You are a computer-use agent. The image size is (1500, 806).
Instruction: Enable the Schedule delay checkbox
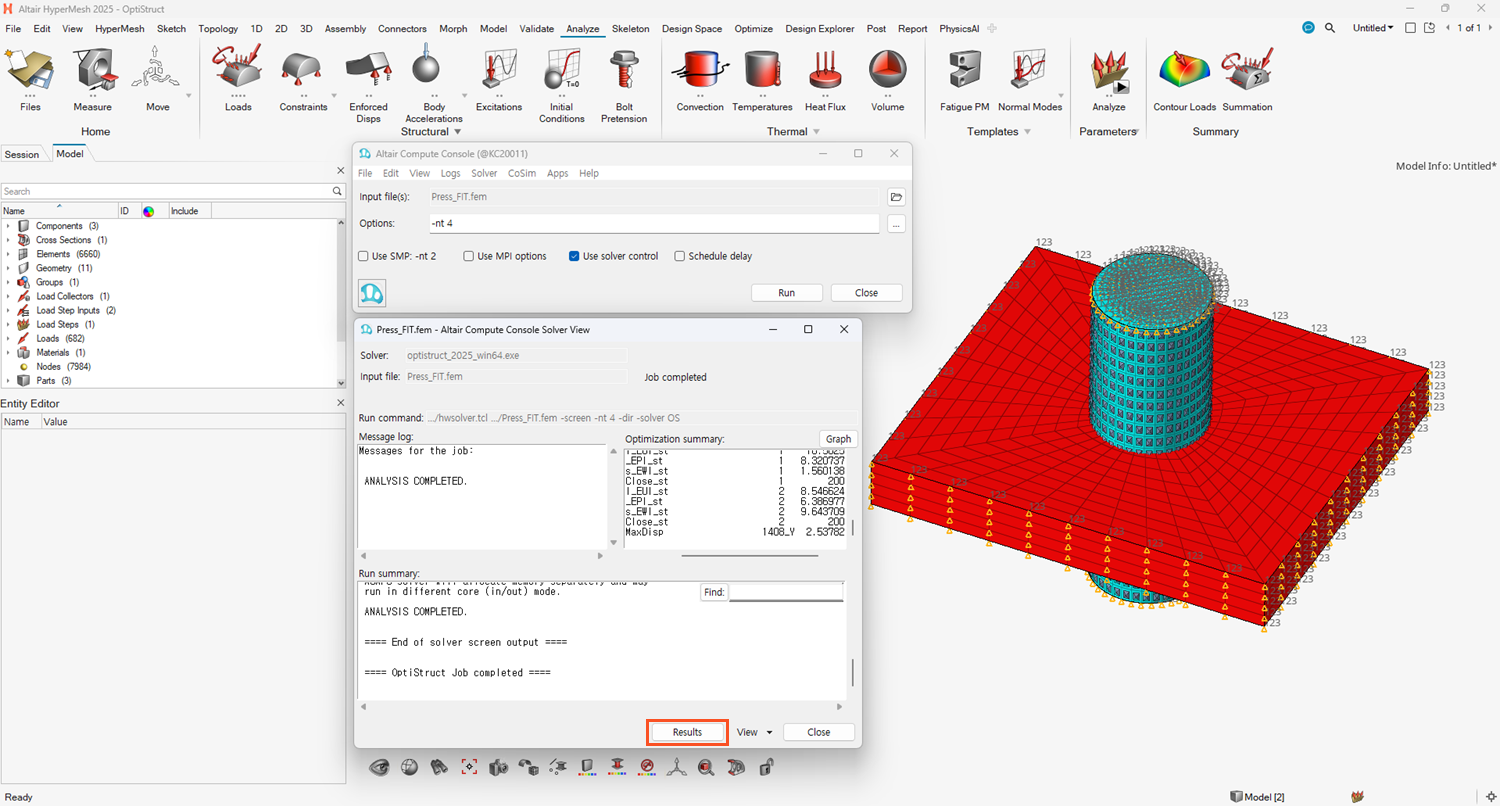(680, 256)
